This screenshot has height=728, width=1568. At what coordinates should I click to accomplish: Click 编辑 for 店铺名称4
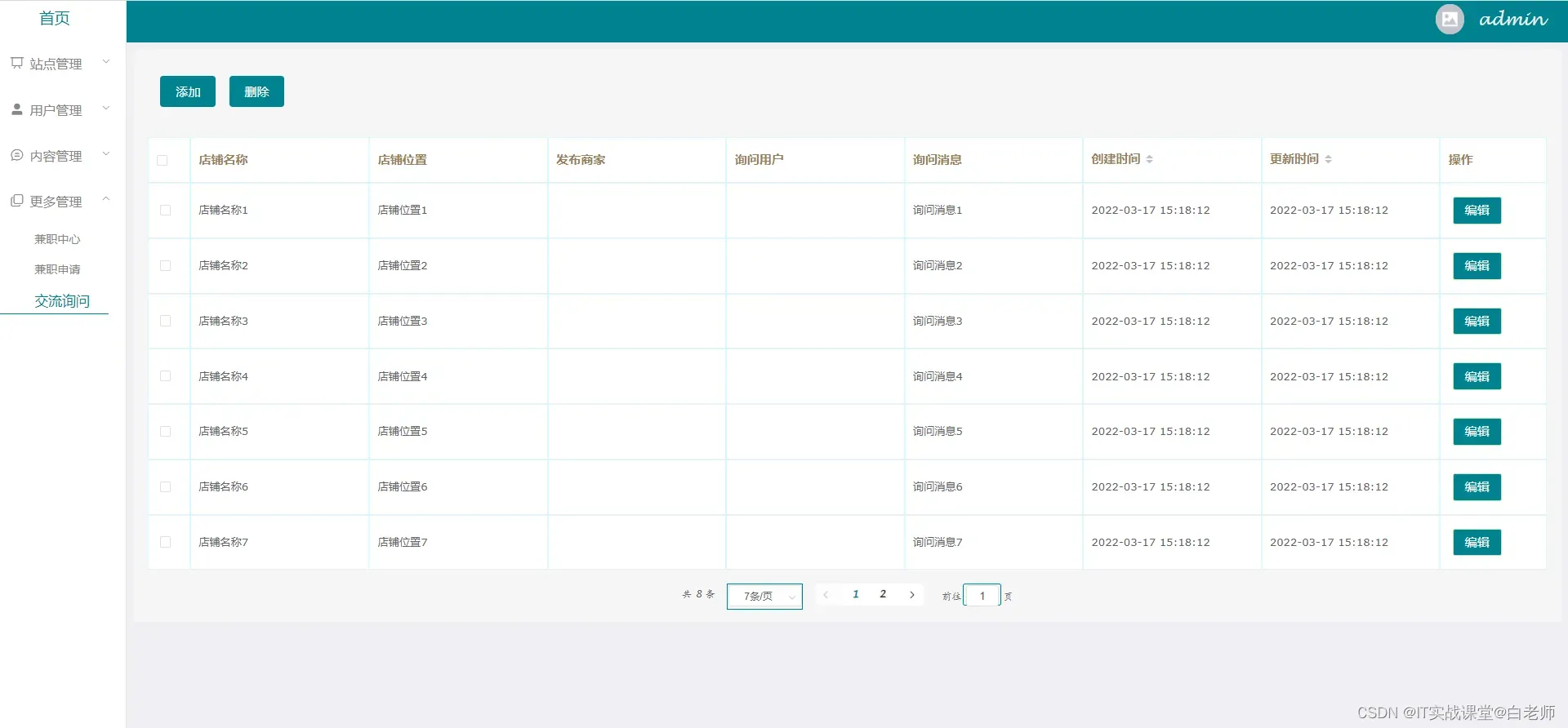pyautogui.click(x=1477, y=376)
